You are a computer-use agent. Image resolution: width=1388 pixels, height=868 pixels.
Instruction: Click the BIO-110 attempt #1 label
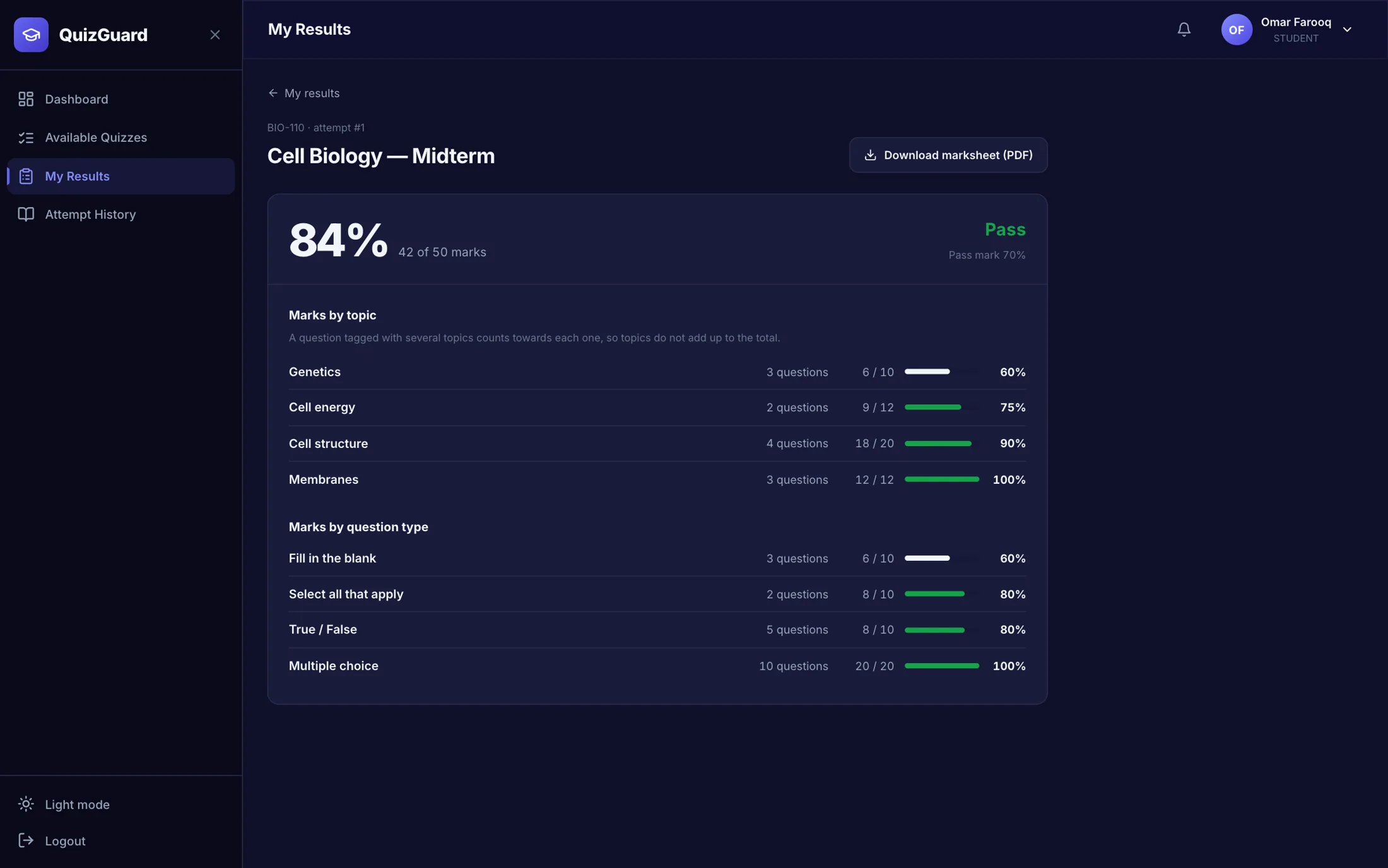[315, 127]
